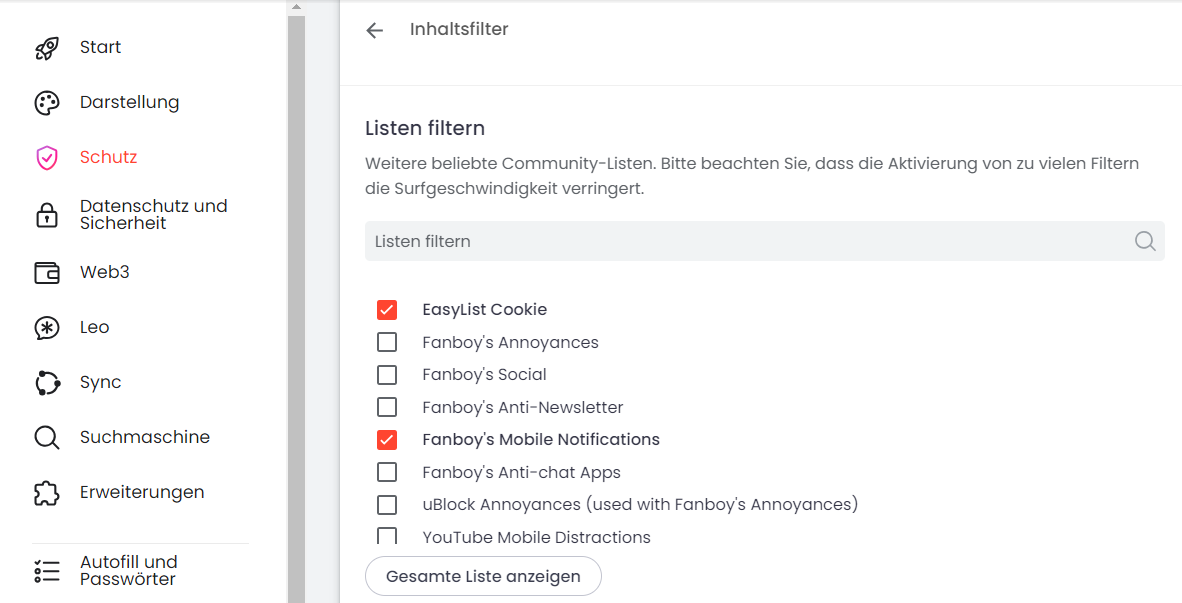Click the search magnifier in filter field
This screenshot has height=603, width=1182.
(x=1145, y=241)
